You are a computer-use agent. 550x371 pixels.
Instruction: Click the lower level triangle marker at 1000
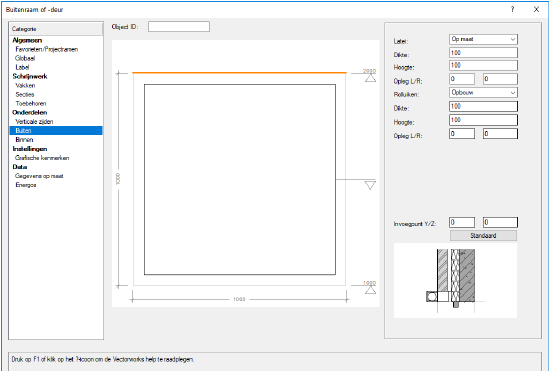click(370, 290)
